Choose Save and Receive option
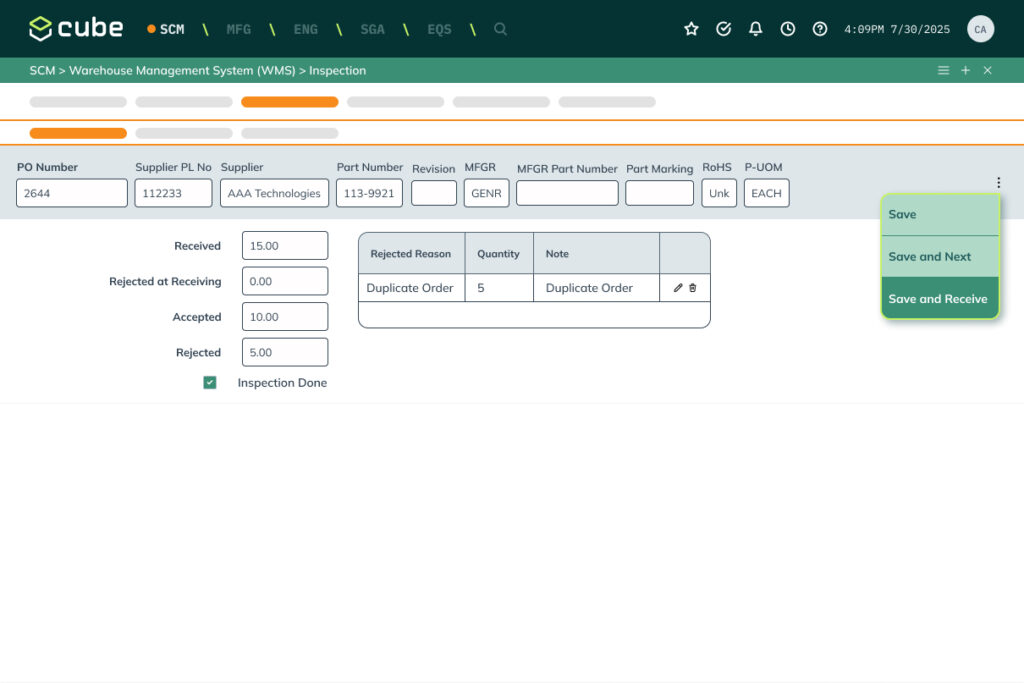 939,299
